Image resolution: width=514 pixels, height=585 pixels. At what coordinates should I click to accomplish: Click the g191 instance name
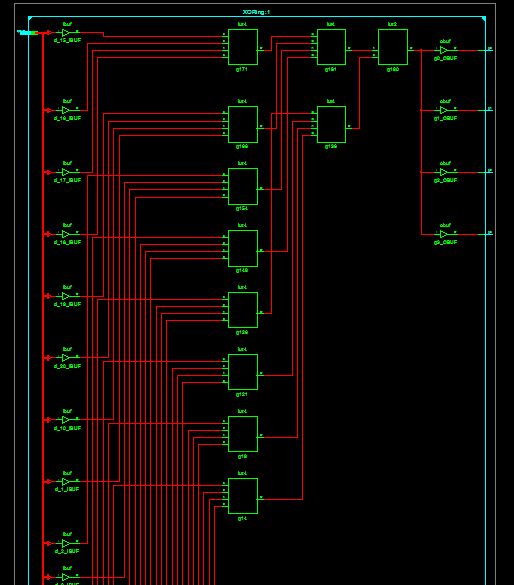pos(330,69)
